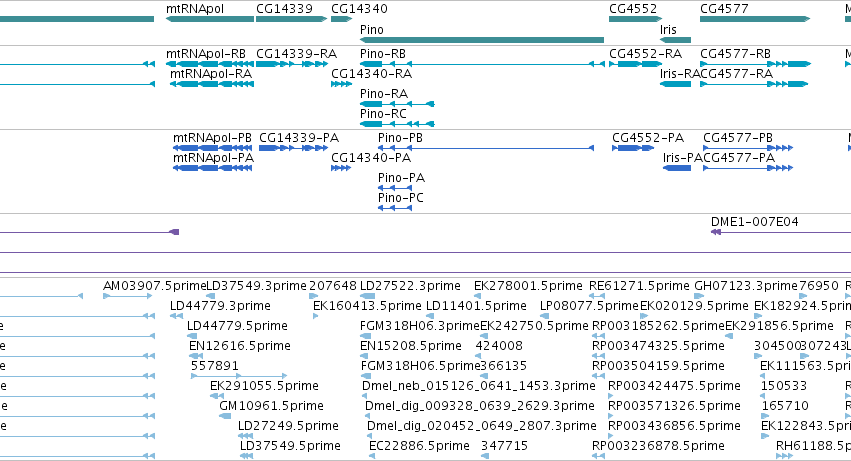The height and width of the screenshot is (461, 851).
Task: Select protein Pino-PB
Action: [x=401, y=138]
